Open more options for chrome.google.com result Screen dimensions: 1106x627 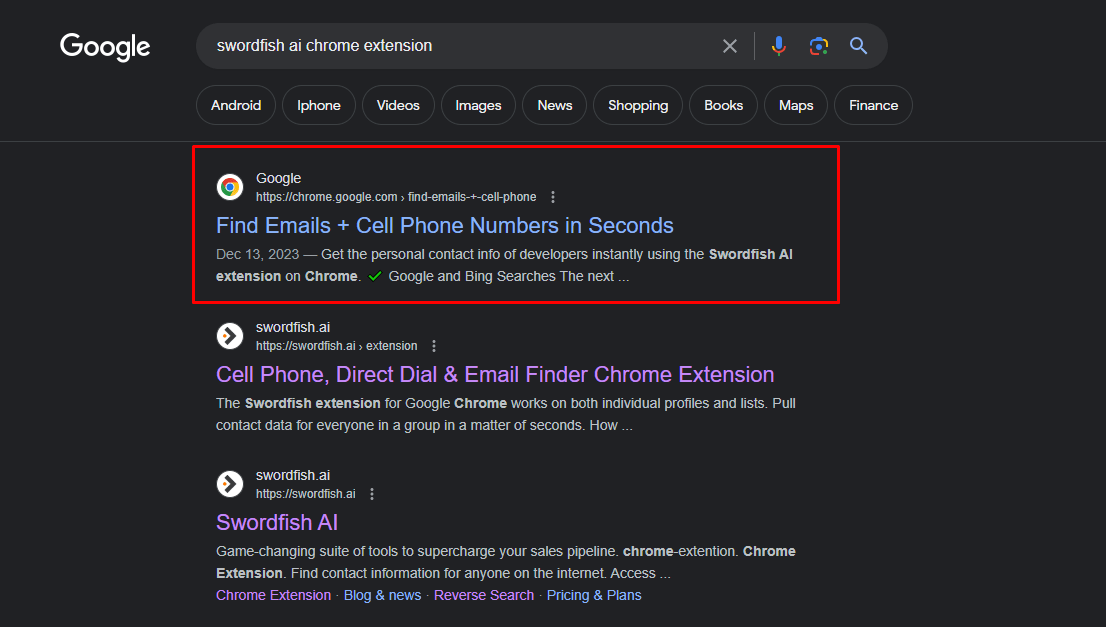553,197
